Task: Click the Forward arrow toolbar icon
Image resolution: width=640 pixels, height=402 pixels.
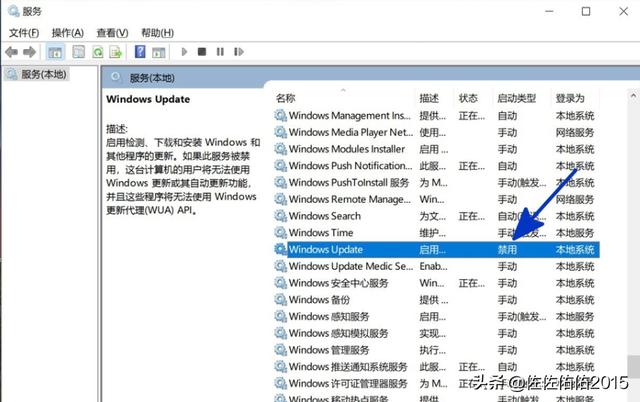Action: [x=29, y=52]
